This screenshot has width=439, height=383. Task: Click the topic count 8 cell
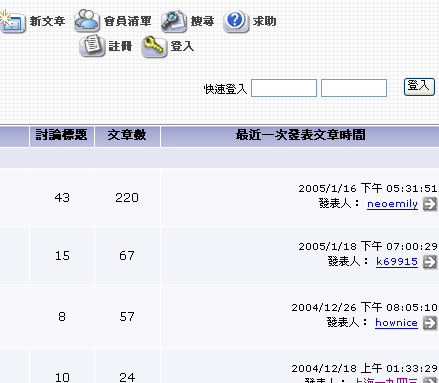point(62,317)
